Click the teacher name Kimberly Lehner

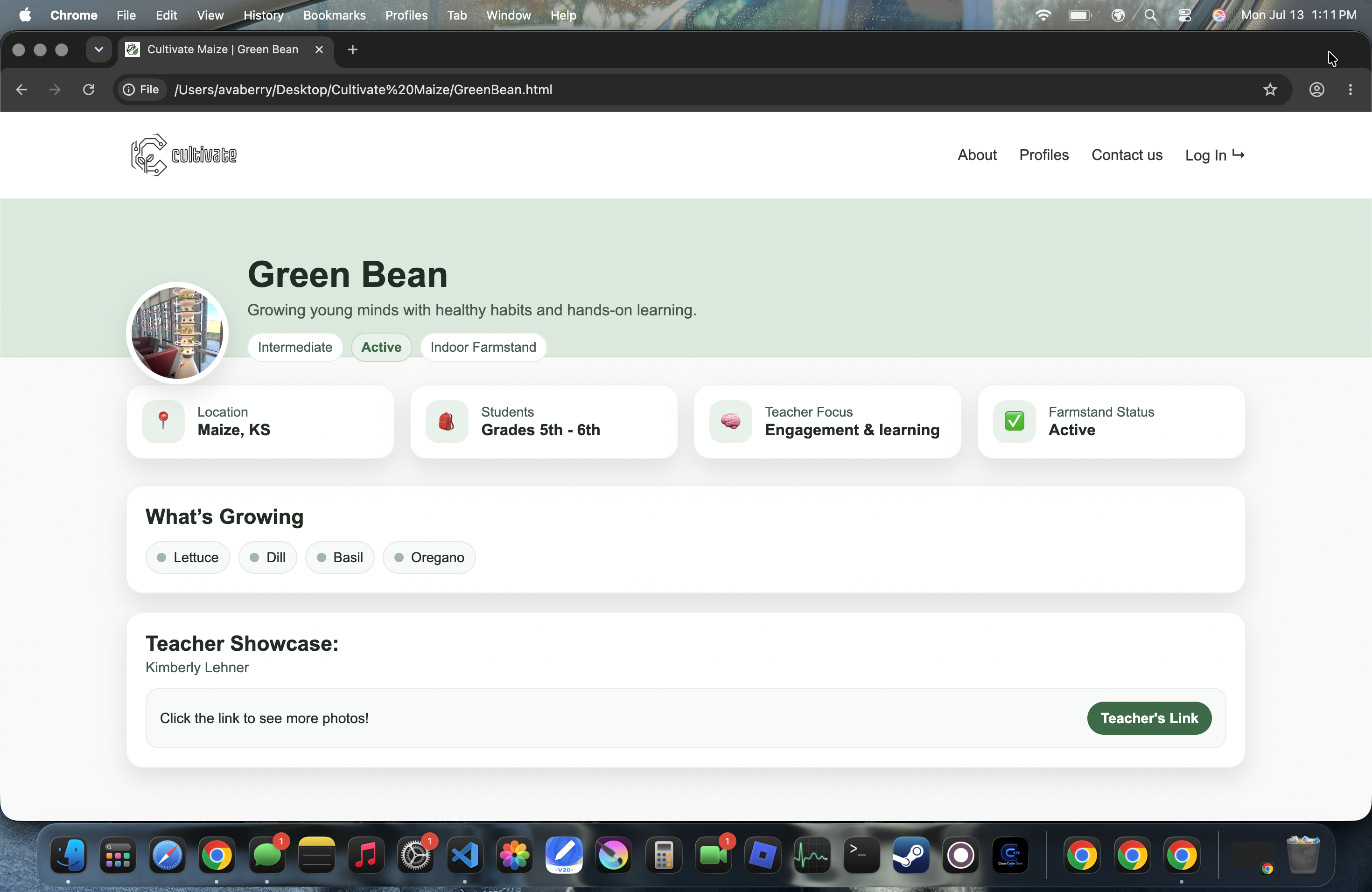coord(197,667)
